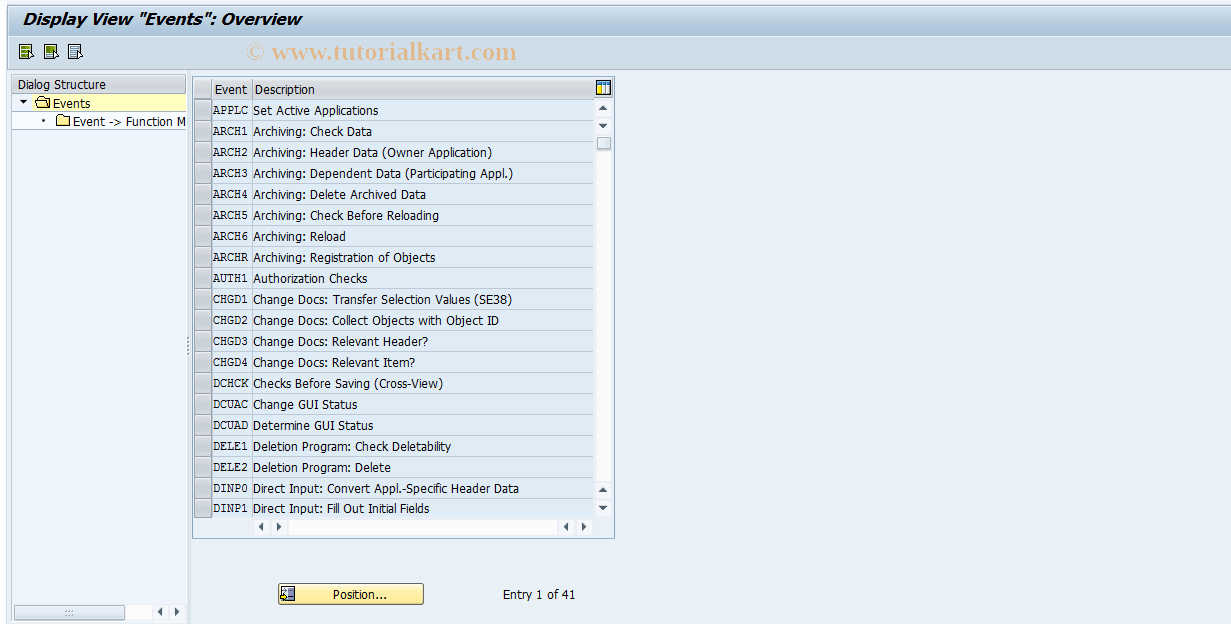Click 'Archiving: Header Data (Owner Application)' cell
The height and width of the screenshot is (624, 1231).
click(x=423, y=152)
